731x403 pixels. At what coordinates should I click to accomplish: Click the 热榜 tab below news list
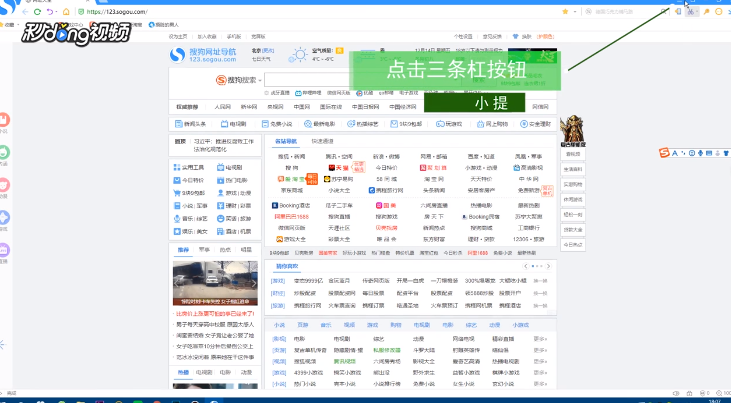point(183,372)
